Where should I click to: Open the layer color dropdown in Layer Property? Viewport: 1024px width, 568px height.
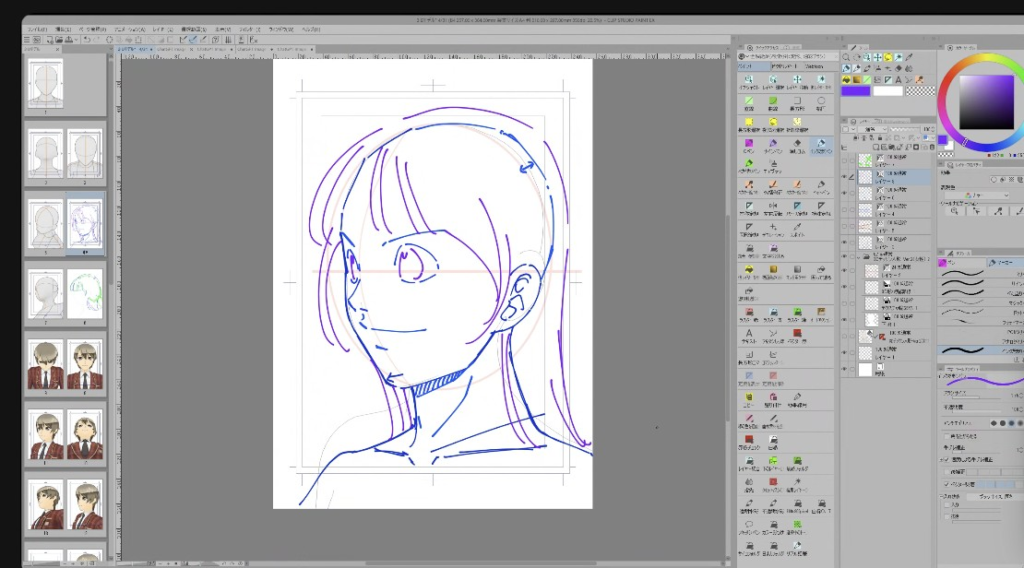[978, 195]
